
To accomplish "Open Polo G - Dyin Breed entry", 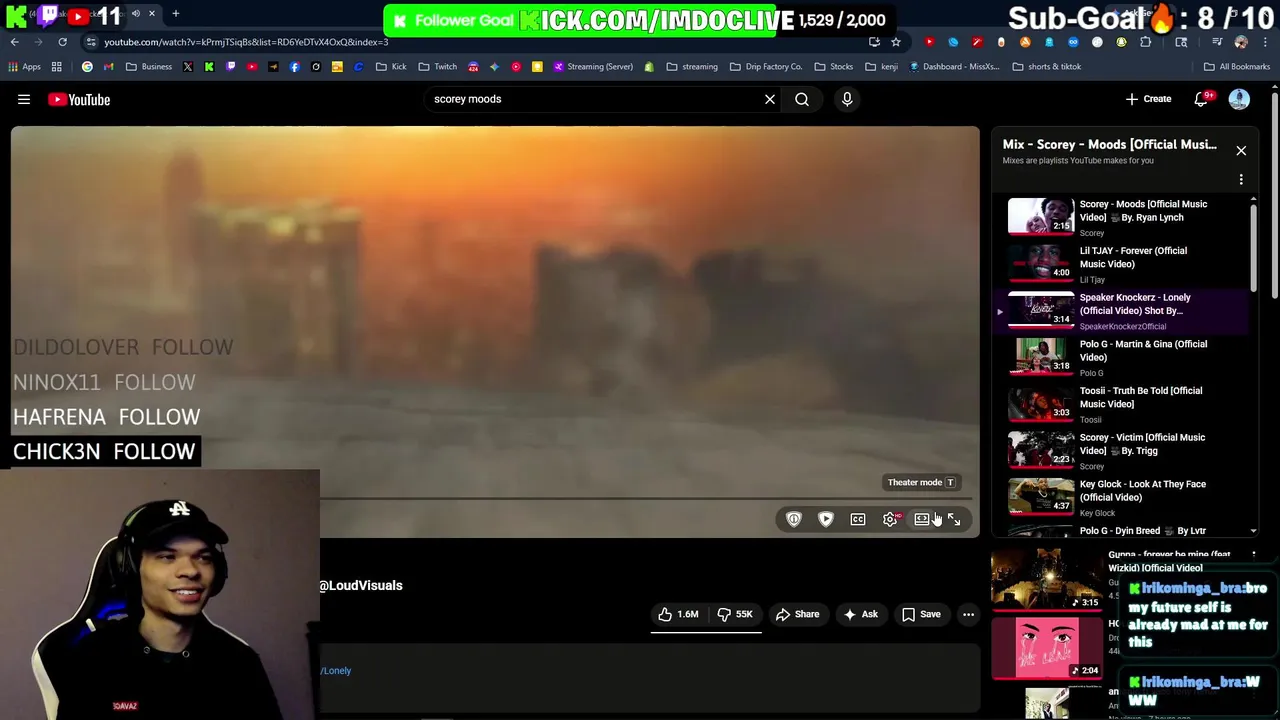I will 1120,531.
